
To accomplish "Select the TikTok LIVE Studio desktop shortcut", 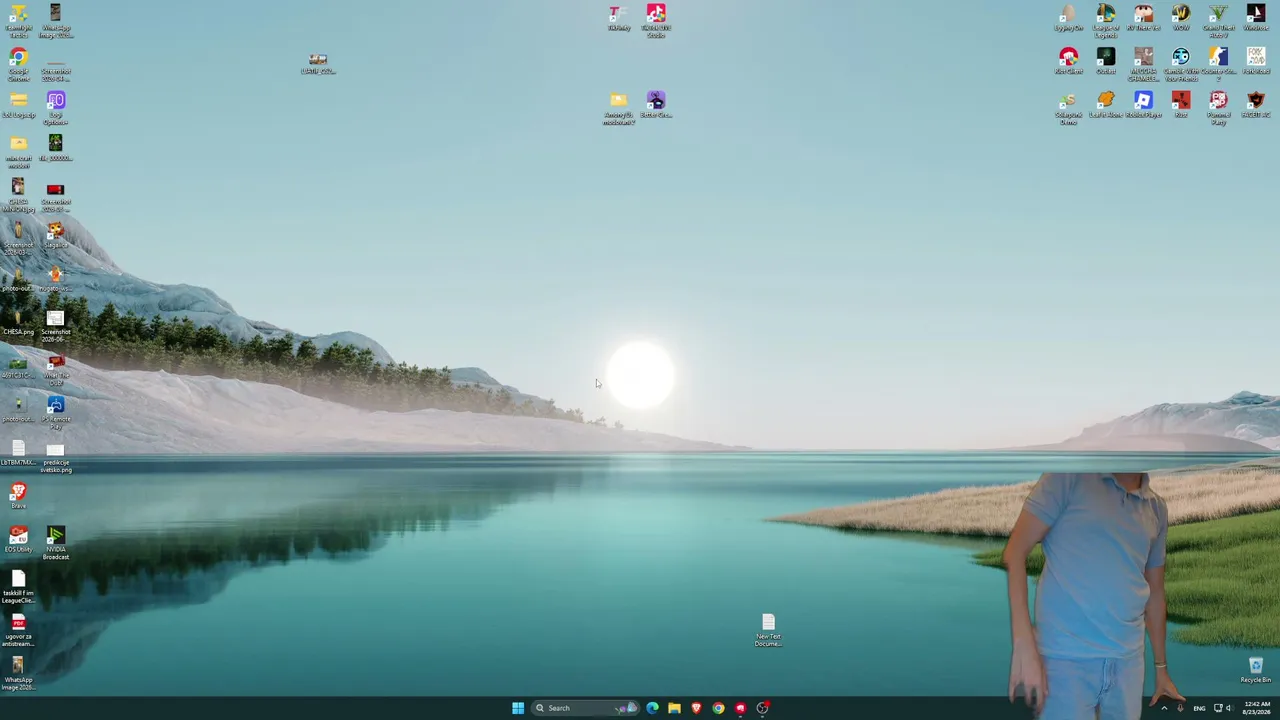I will (656, 21).
